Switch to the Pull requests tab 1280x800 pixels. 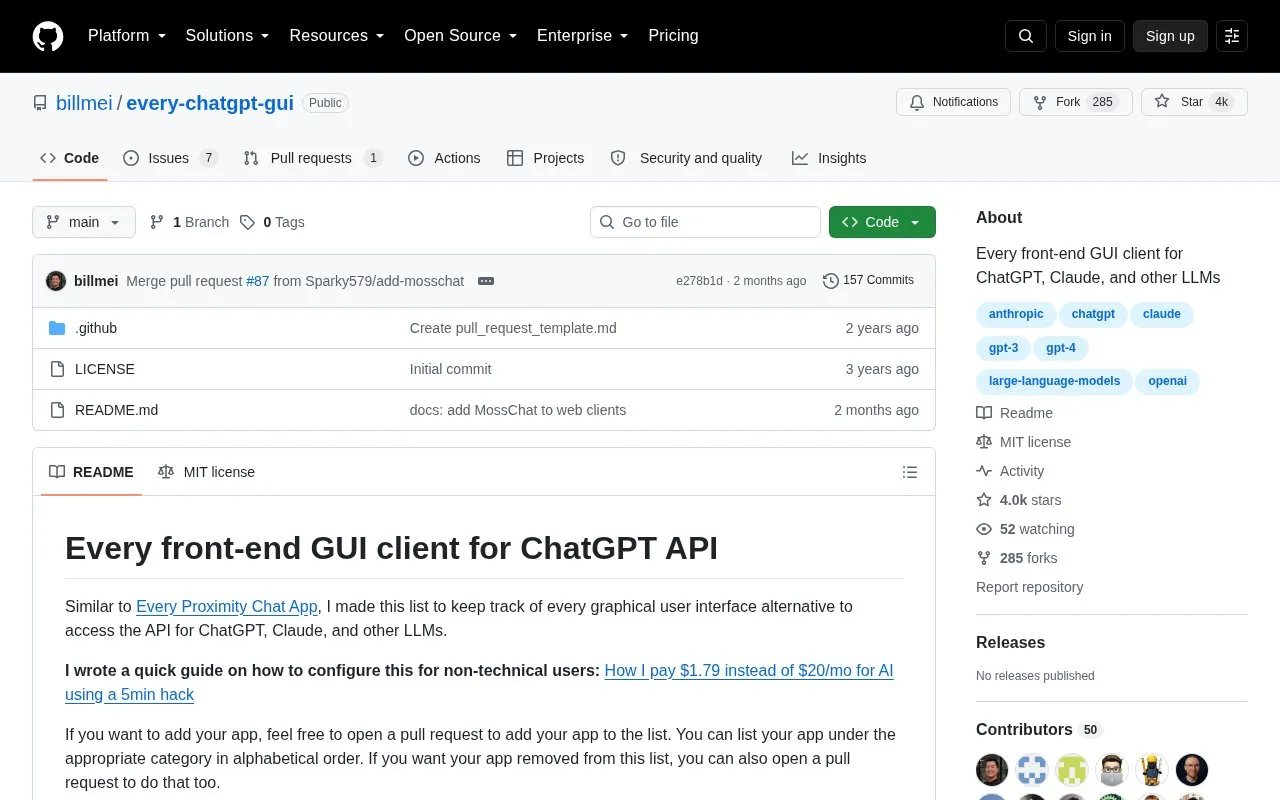pos(313,158)
